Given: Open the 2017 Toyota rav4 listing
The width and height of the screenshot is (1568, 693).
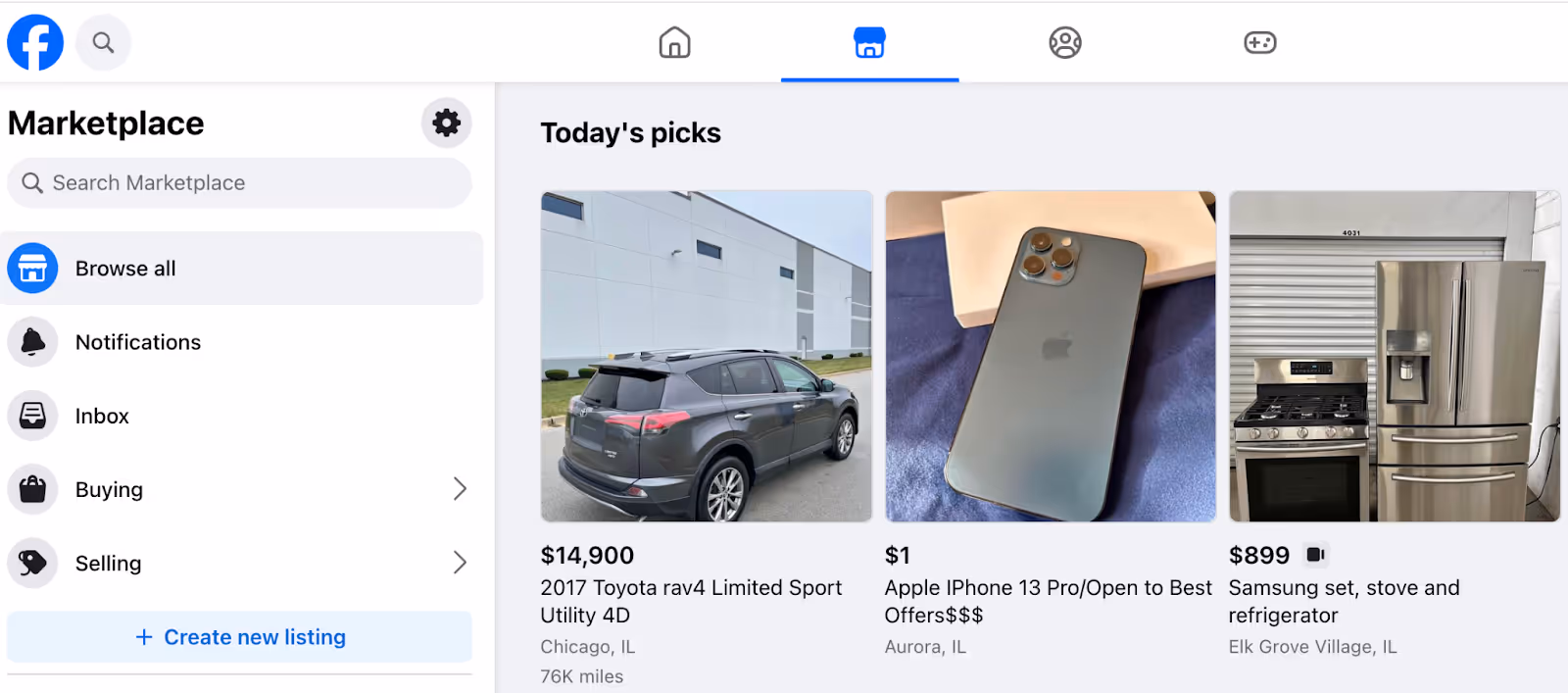Looking at the screenshot, I should pyautogui.click(x=705, y=356).
